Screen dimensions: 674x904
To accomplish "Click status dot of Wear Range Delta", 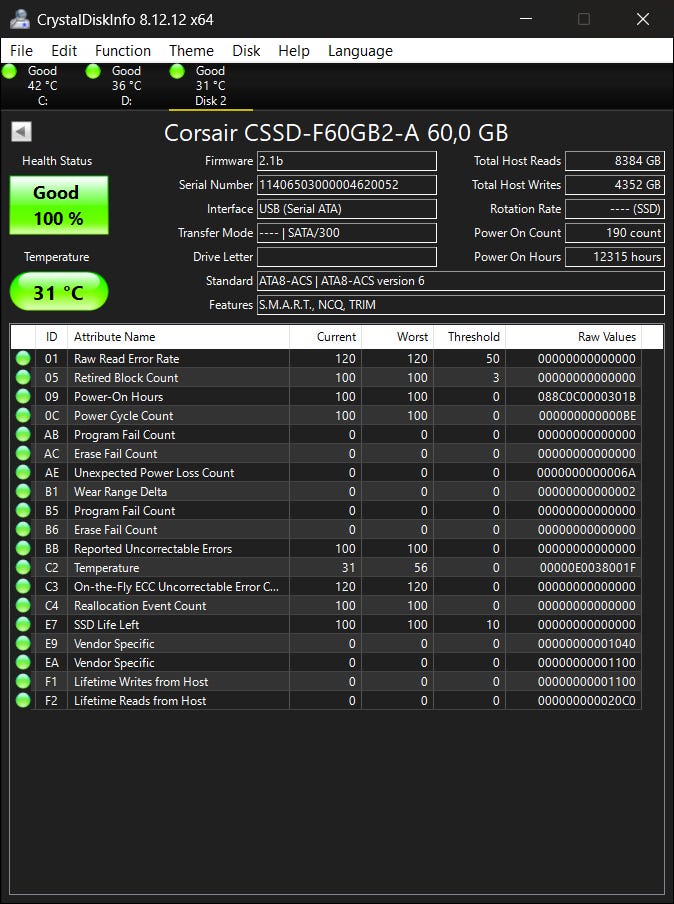I will coord(23,492).
